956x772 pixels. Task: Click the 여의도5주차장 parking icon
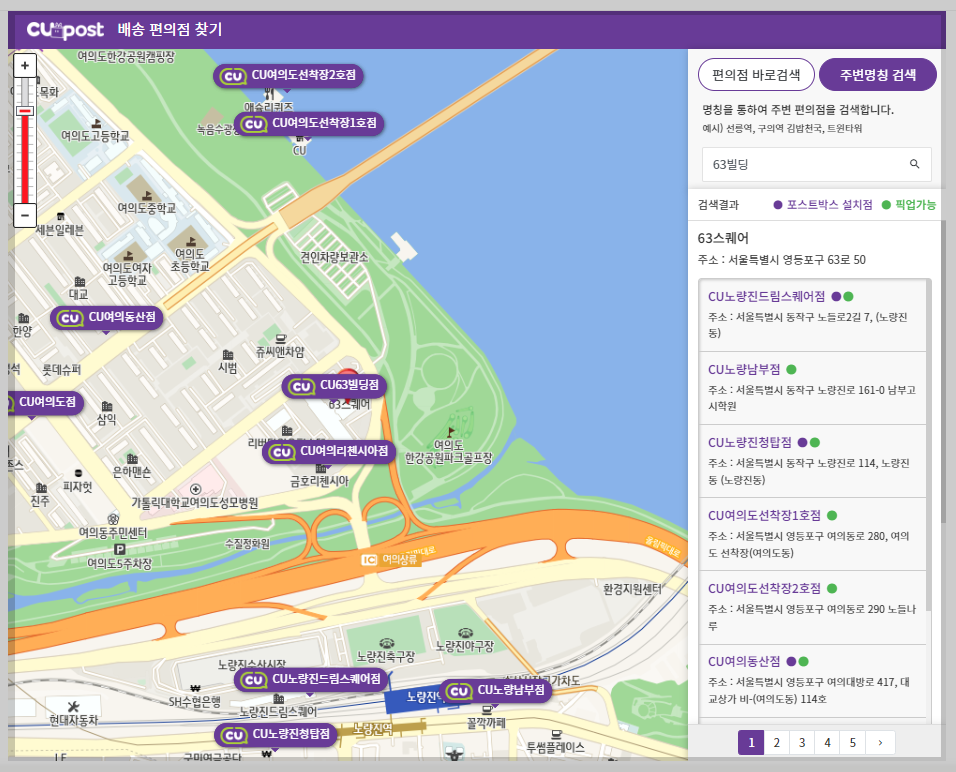(x=120, y=549)
